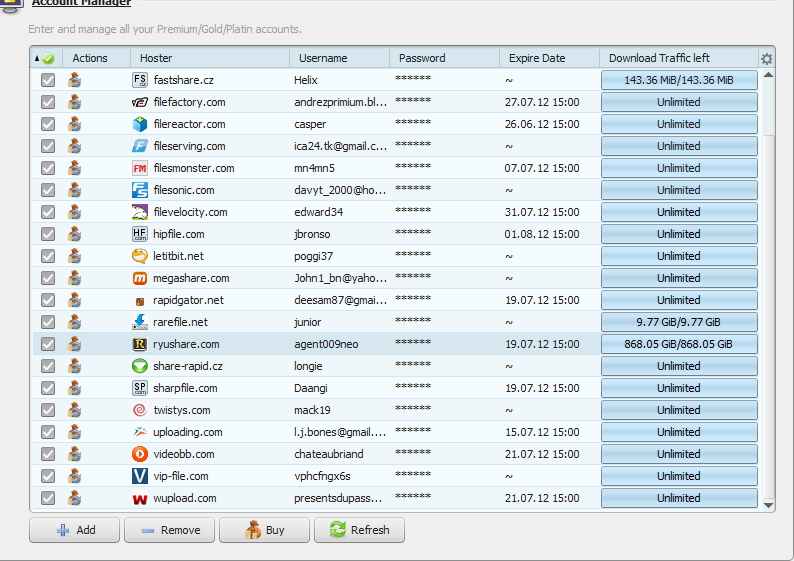Image resolution: width=794 pixels, height=561 pixels.
Task: Click the rapidgator.net hoster icon
Action: point(140,301)
